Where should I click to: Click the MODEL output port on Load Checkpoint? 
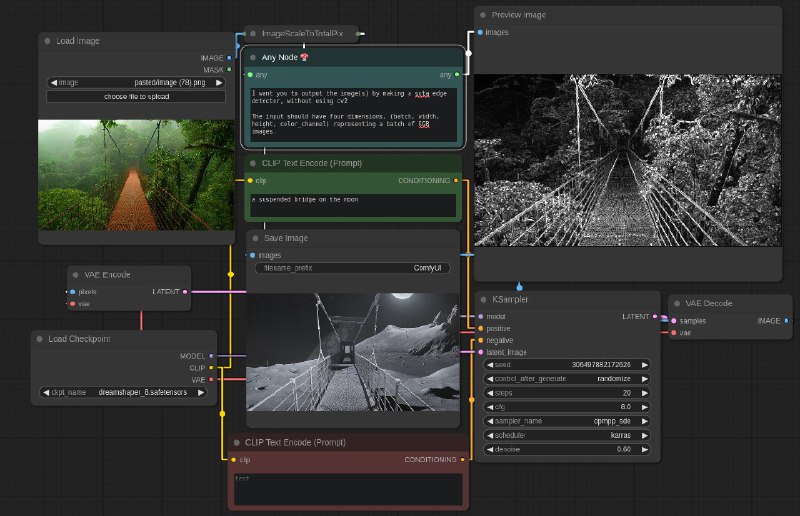[x=212, y=355]
